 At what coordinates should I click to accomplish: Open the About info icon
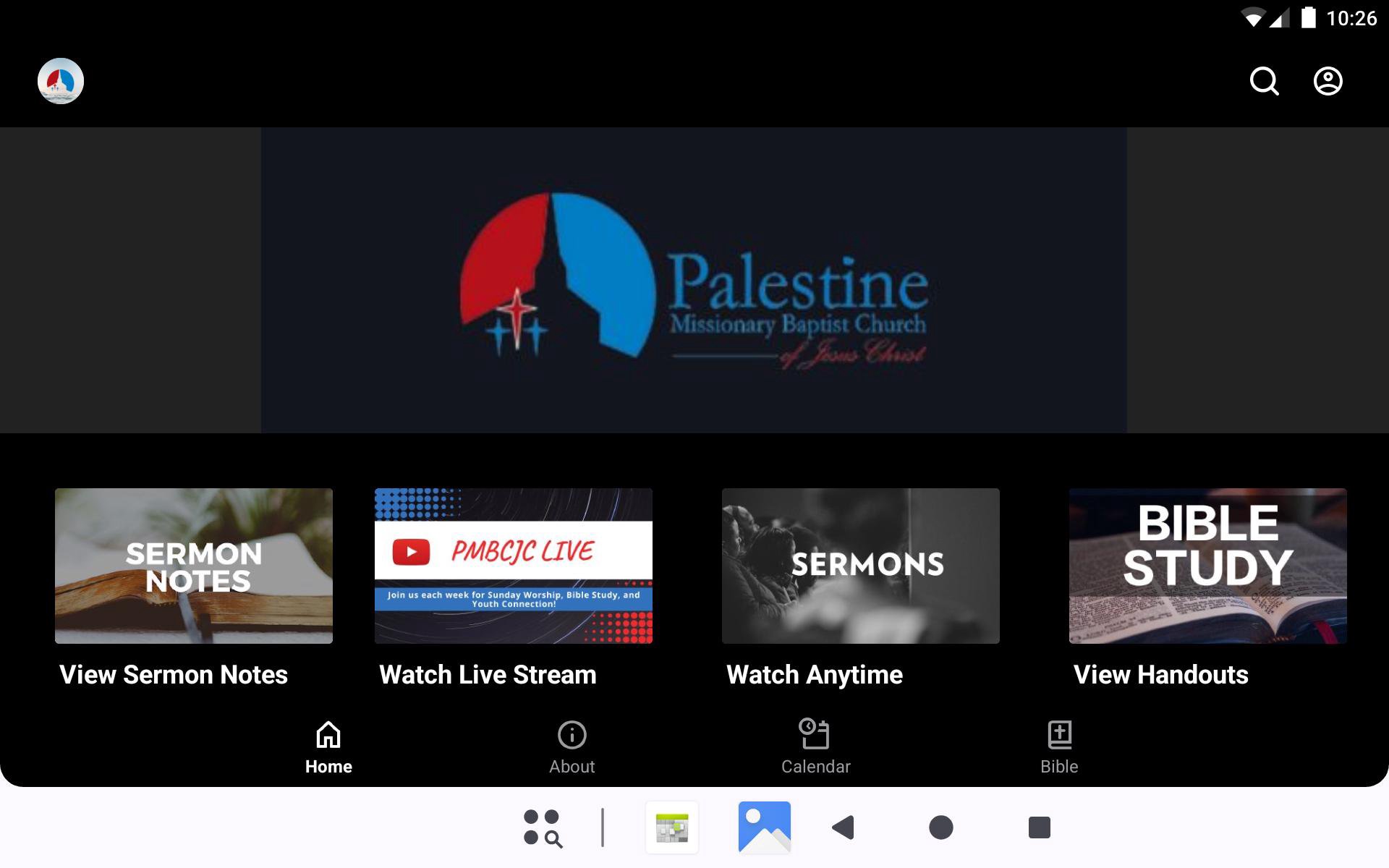point(572,736)
